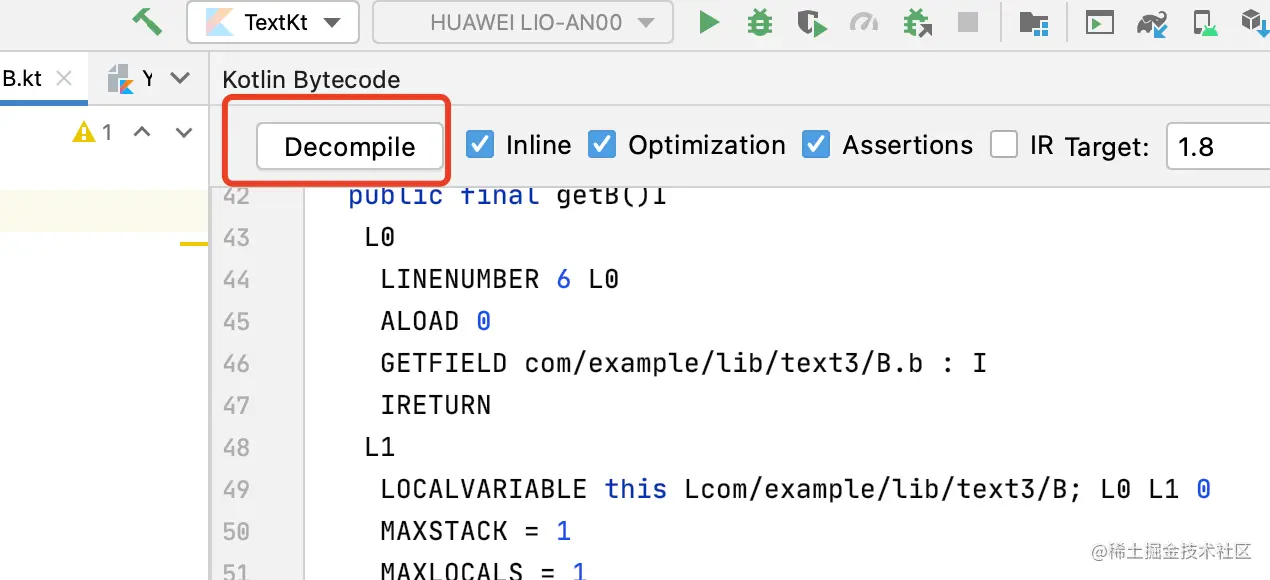Screen dimensions: 1270x580
Task: Open the profiler gauge icon
Action: click(862, 22)
